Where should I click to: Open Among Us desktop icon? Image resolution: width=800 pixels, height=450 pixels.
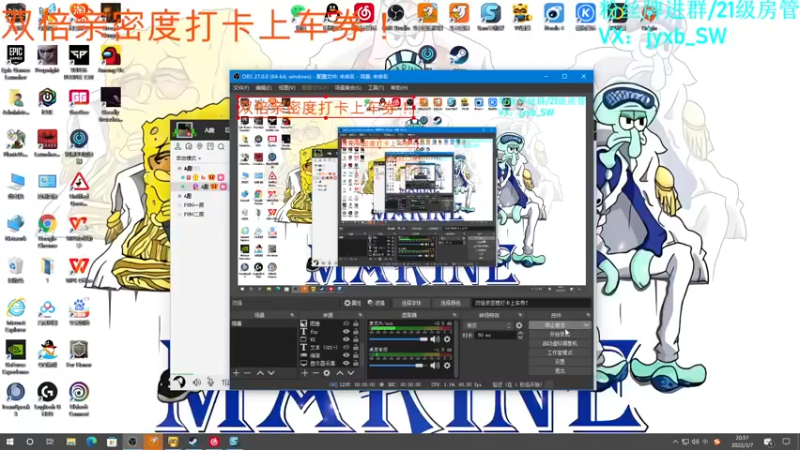[x=110, y=59]
